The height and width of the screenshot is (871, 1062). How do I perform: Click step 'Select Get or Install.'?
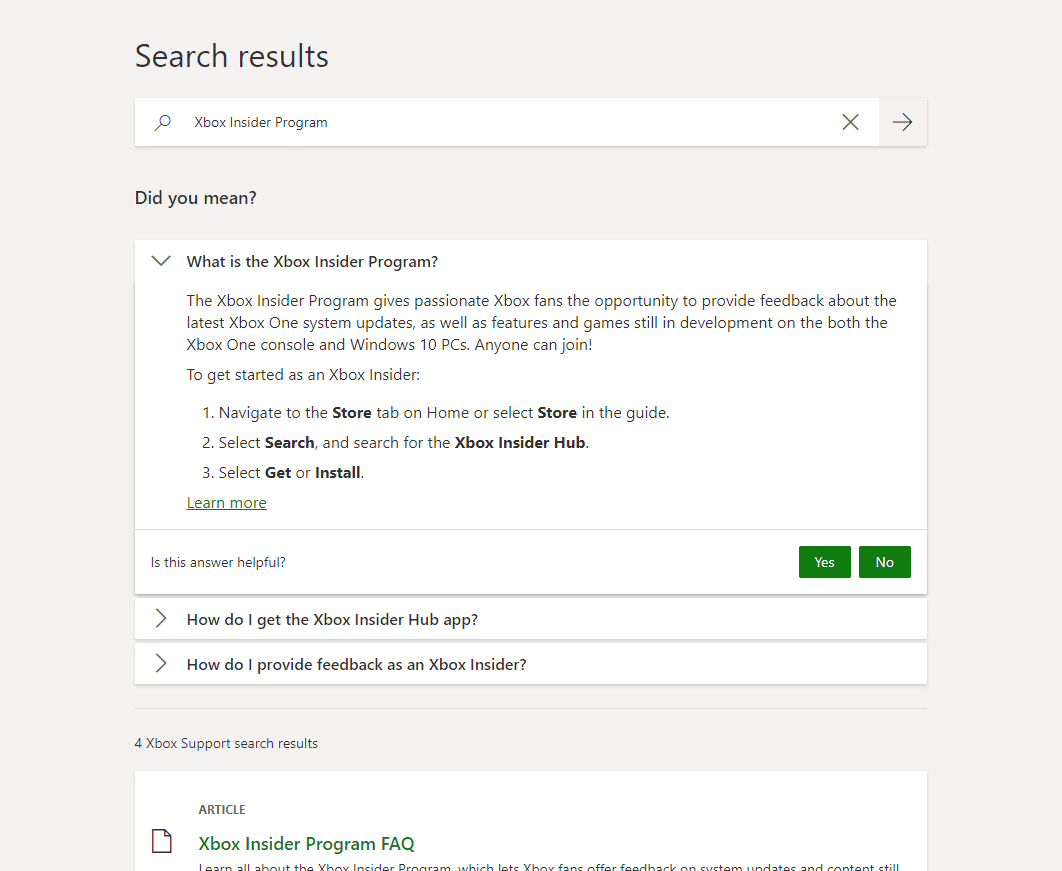(283, 473)
